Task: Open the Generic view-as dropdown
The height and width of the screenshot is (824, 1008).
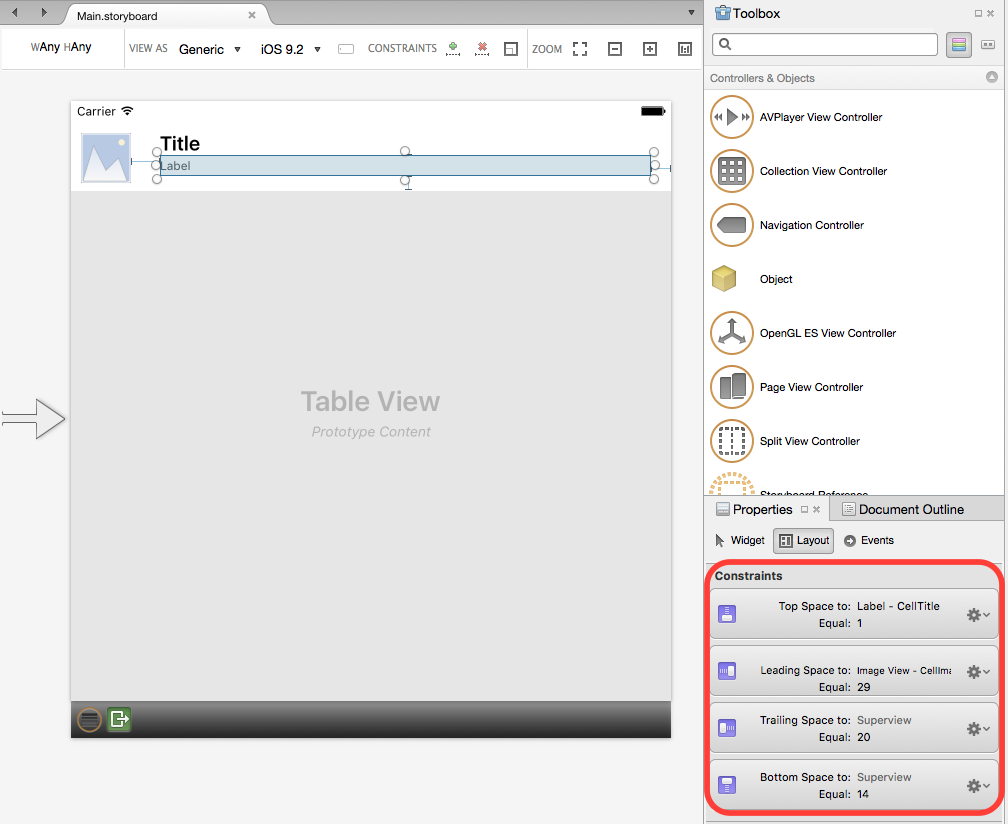Action: pos(210,49)
